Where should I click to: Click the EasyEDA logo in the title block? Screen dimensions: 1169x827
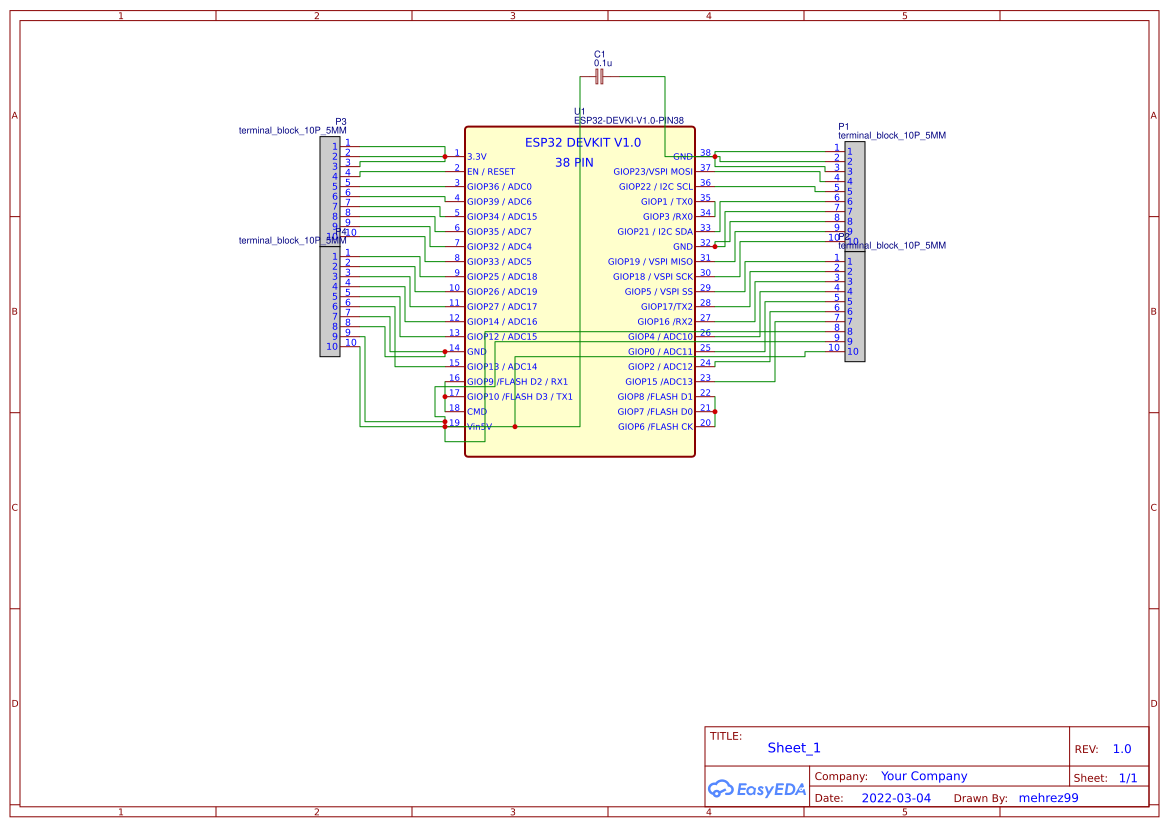pyautogui.click(x=755, y=789)
